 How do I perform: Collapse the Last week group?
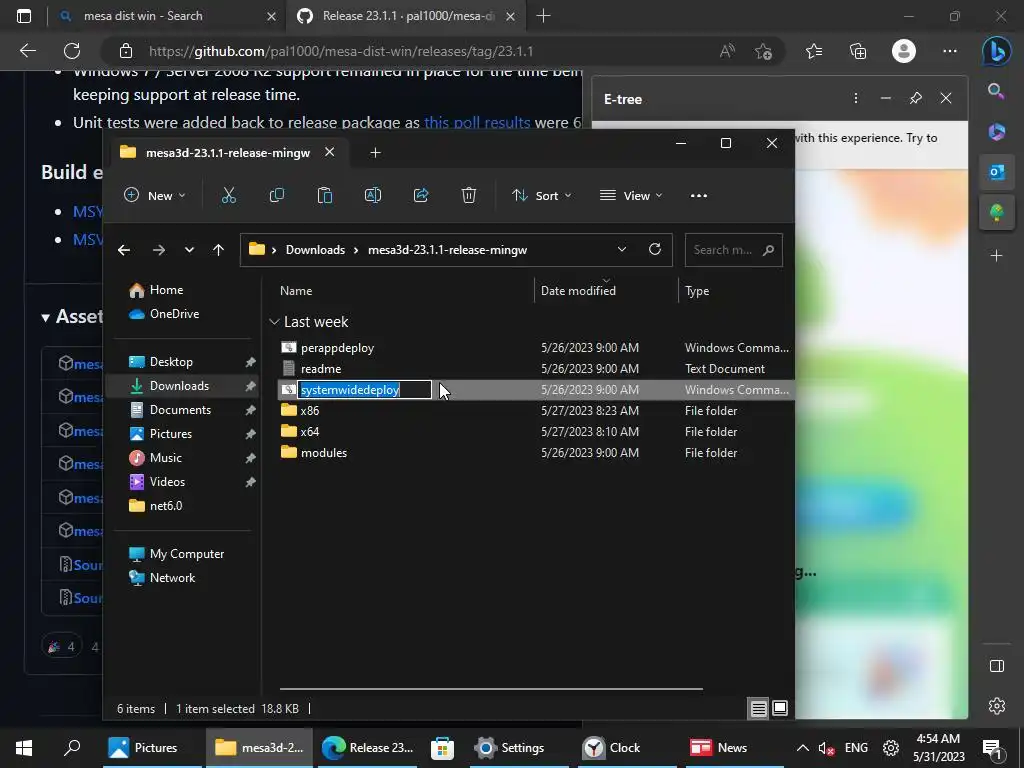click(x=275, y=321)
